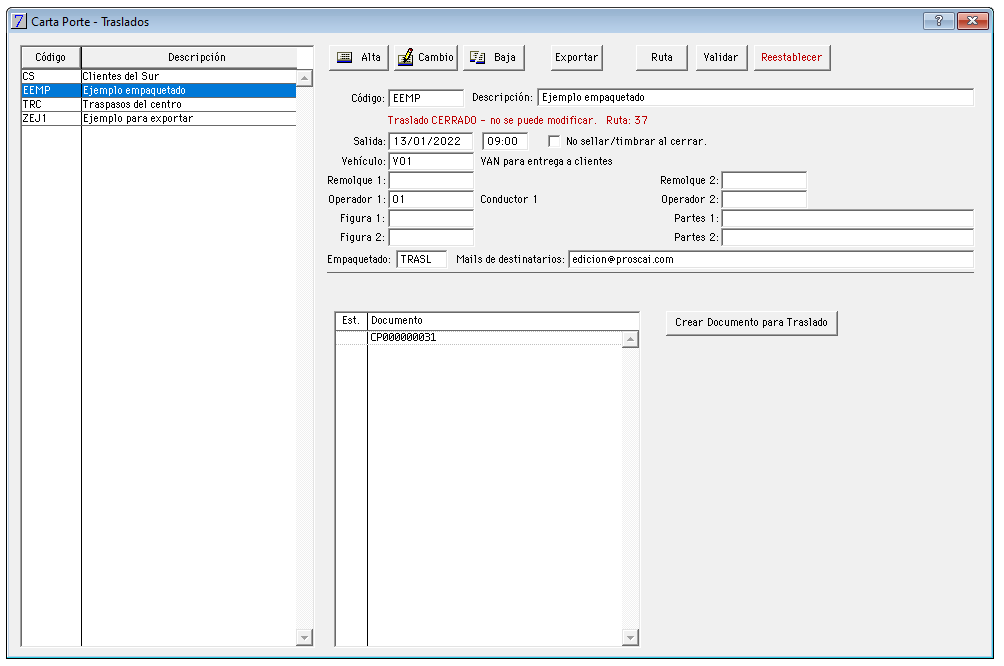Toggle No sellar/timbrar al cerrar checkbox

click(554, 142)
